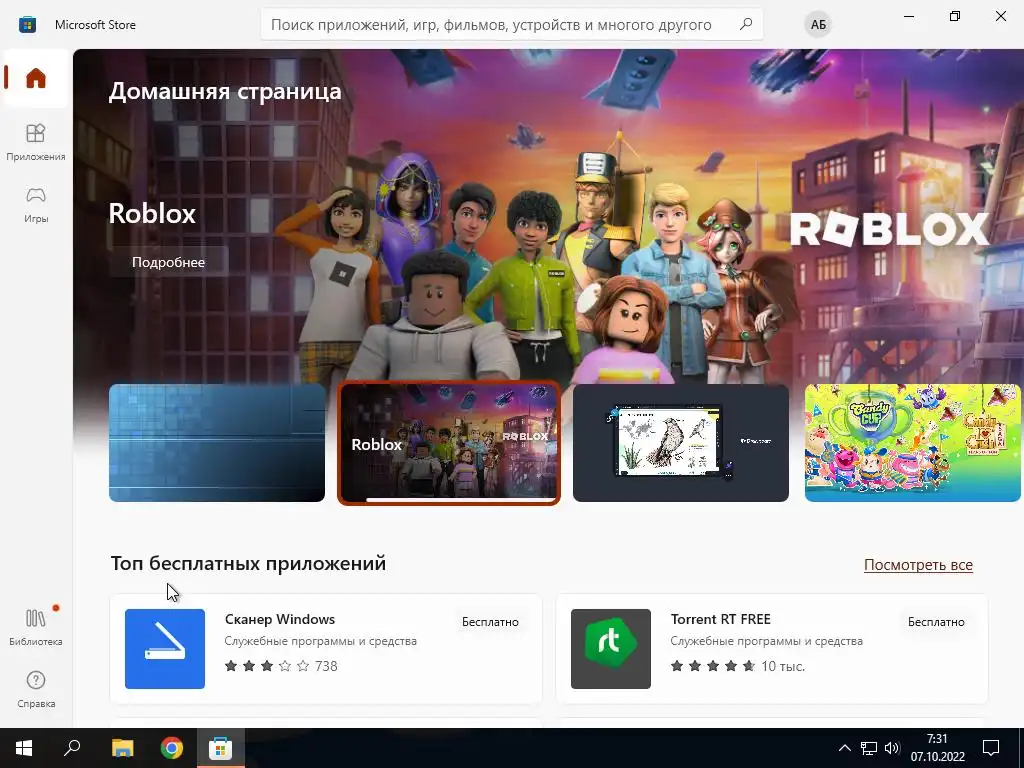Show hidden tray icons
Image resolution: width=1024 pixels, height=768 pixels.
click(844, 748)
